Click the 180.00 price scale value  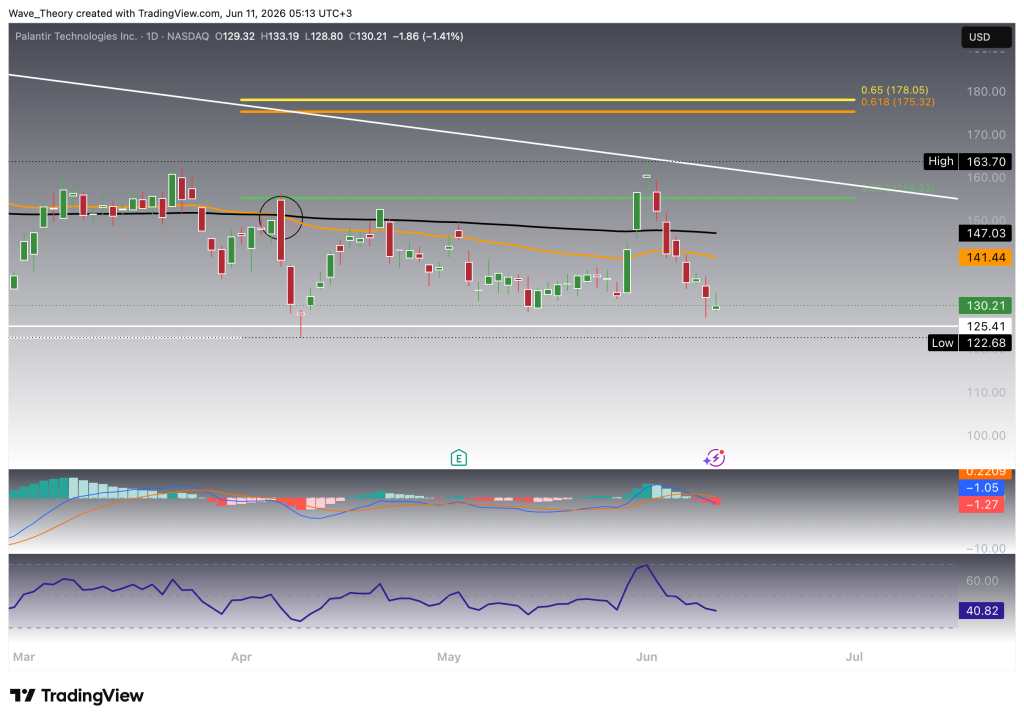pos(986,91)
